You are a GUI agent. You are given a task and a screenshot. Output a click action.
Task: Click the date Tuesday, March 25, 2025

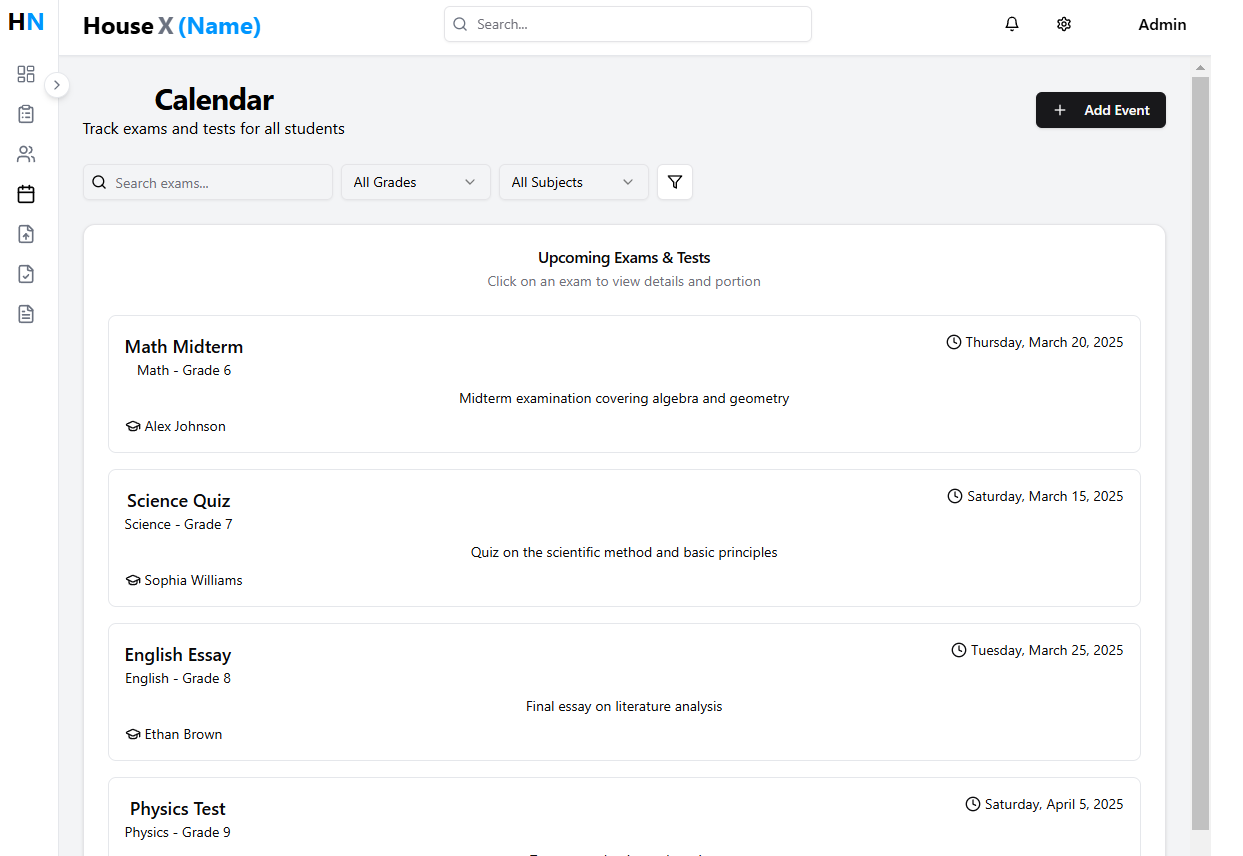(x=1047, y=650)
